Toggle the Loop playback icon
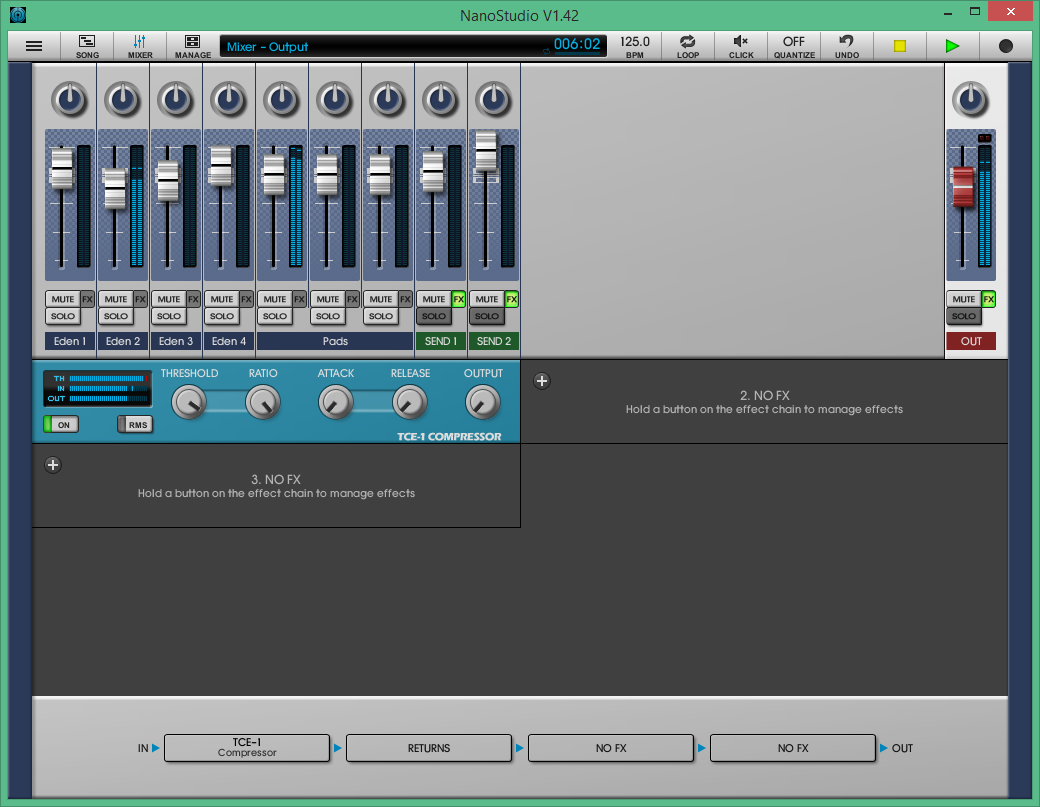1040x807 pixels. (688, 46)
